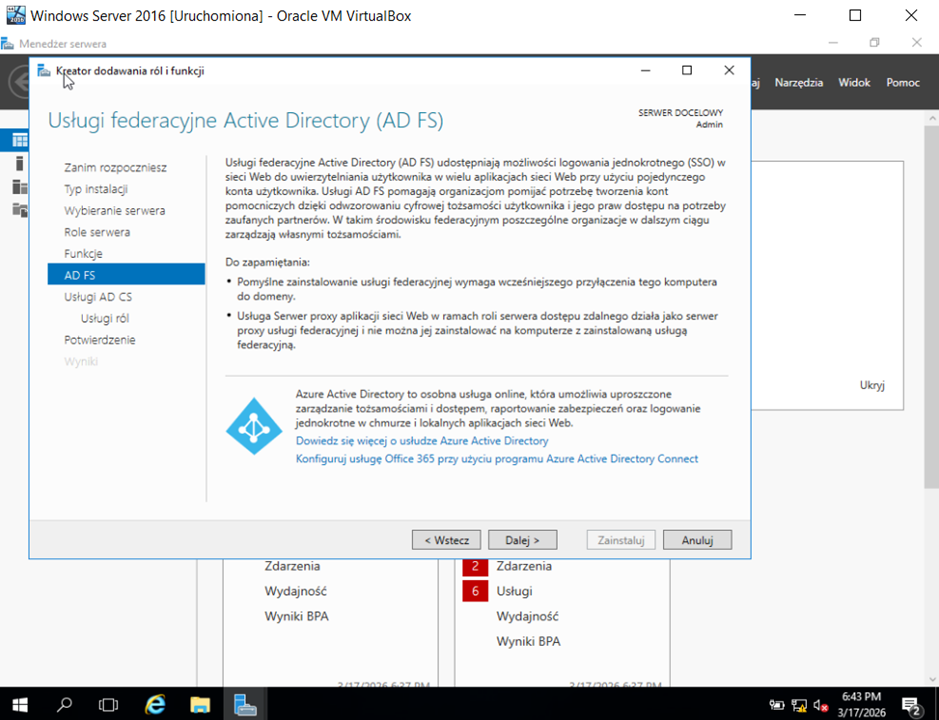The width and height of the screenshot is (939, 720).
Task: Click the Azure Active Directory logo
Action: pos(254,426)
